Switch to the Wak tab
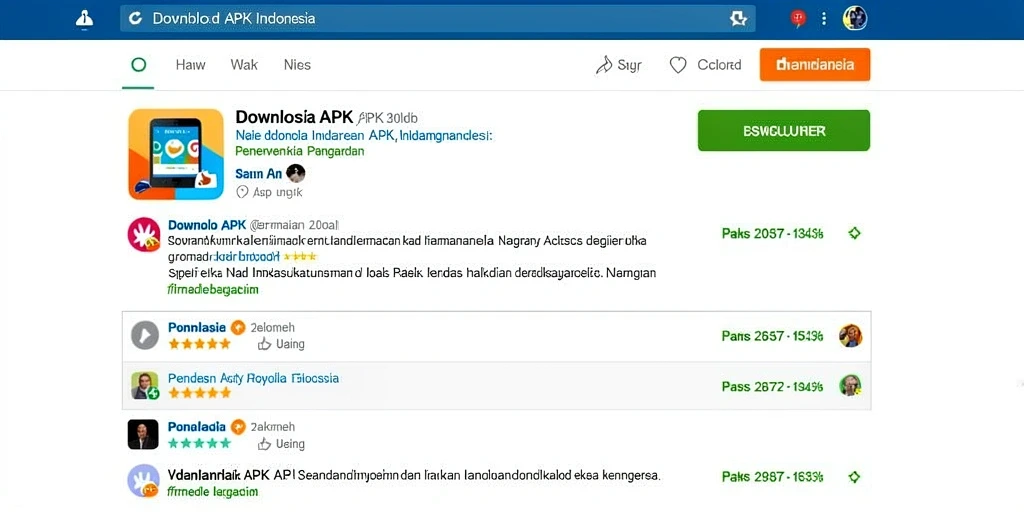 (x=244, y=65)
